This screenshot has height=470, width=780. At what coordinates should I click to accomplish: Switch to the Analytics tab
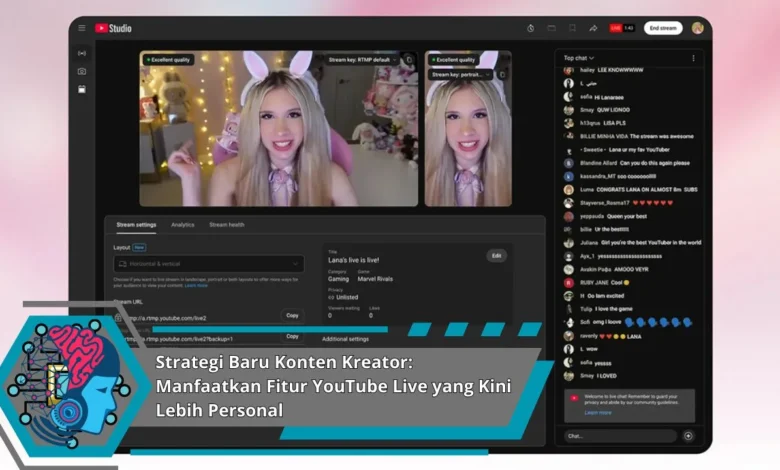[x=182, y=225]
